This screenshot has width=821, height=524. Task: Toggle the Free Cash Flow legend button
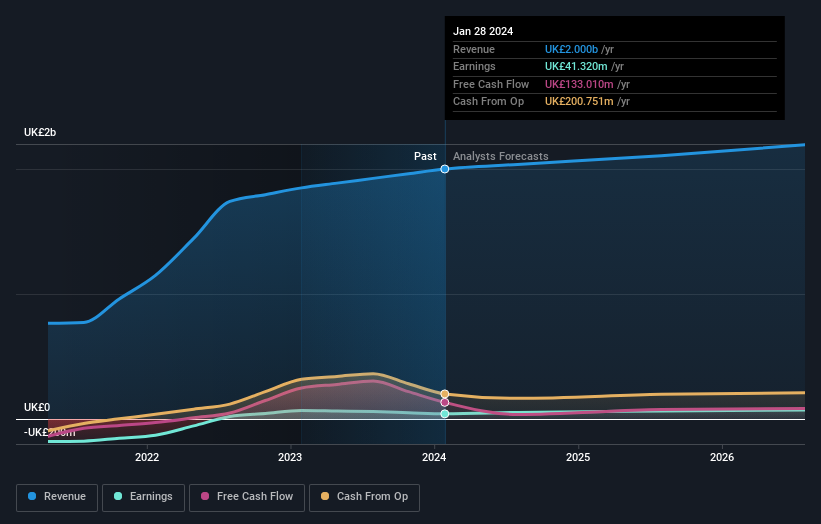[247, 497]
